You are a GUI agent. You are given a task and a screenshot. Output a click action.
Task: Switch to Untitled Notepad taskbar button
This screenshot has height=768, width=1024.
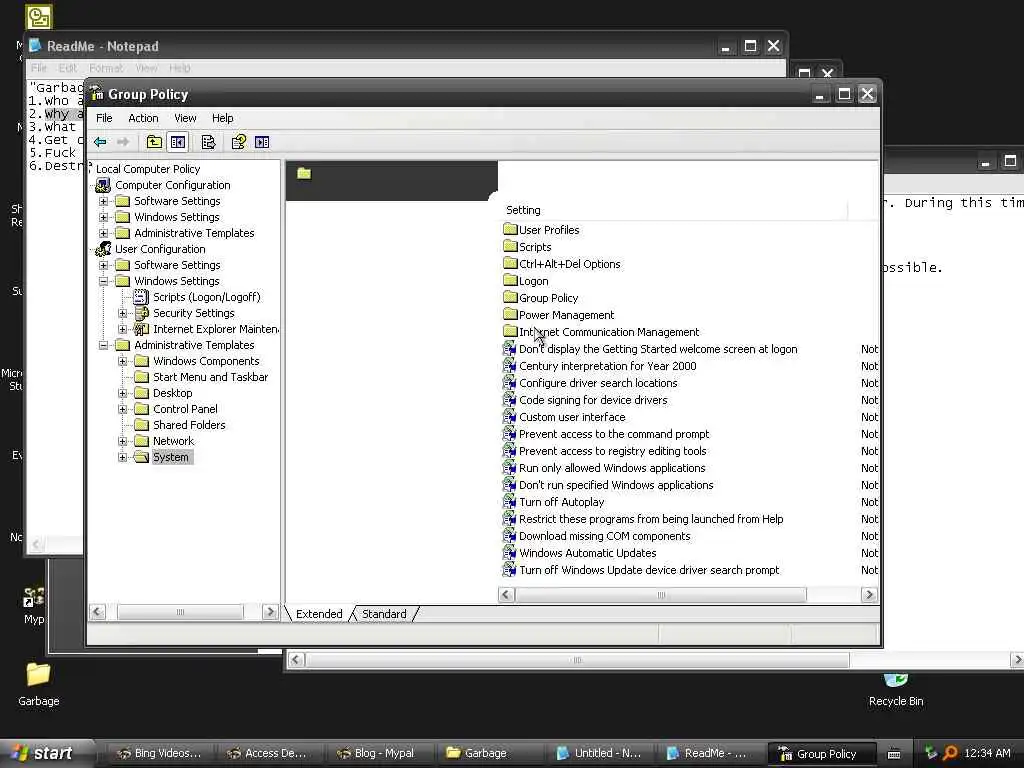599,754
